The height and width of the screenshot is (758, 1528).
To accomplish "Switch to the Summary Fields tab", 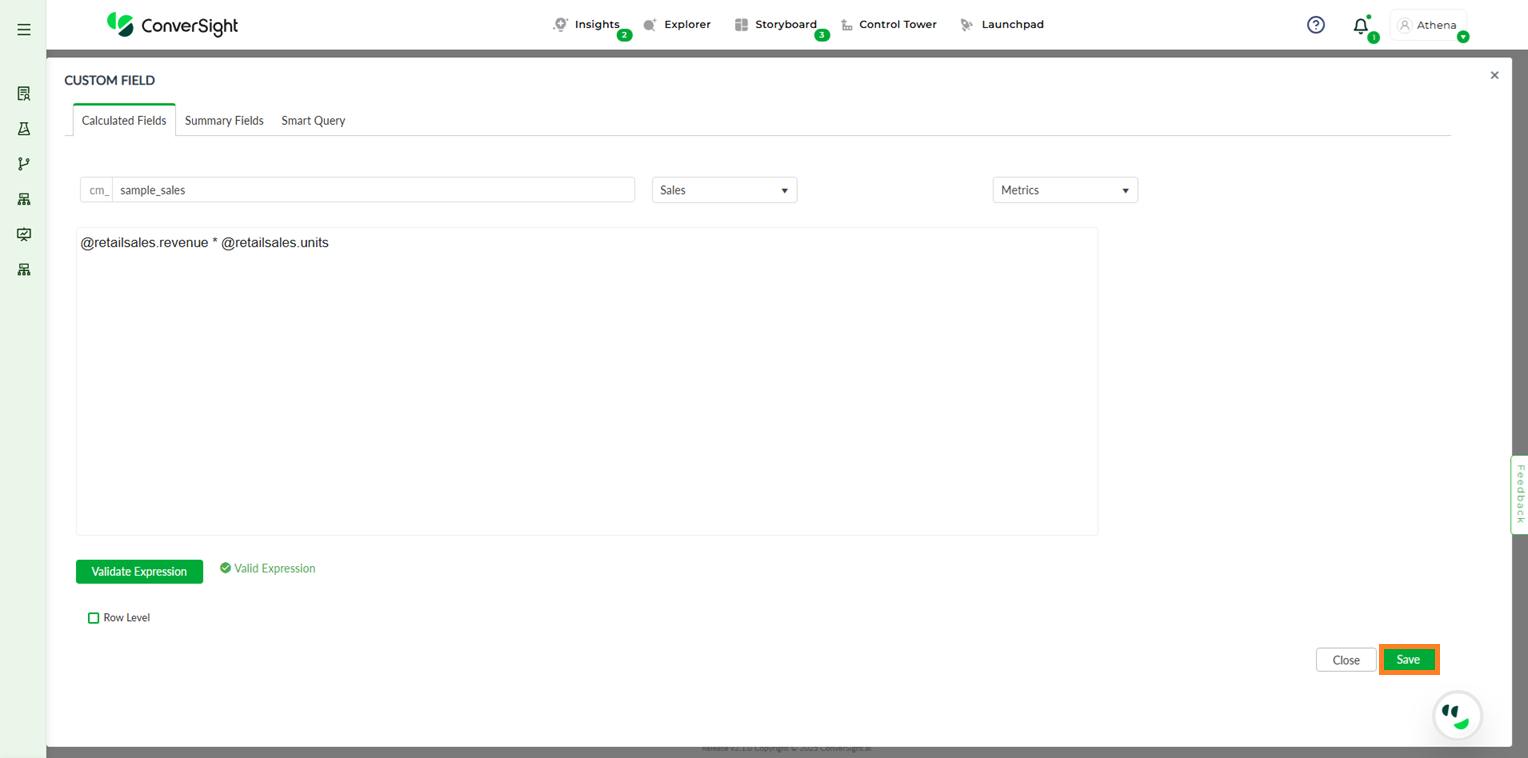I will click(224, 120).
